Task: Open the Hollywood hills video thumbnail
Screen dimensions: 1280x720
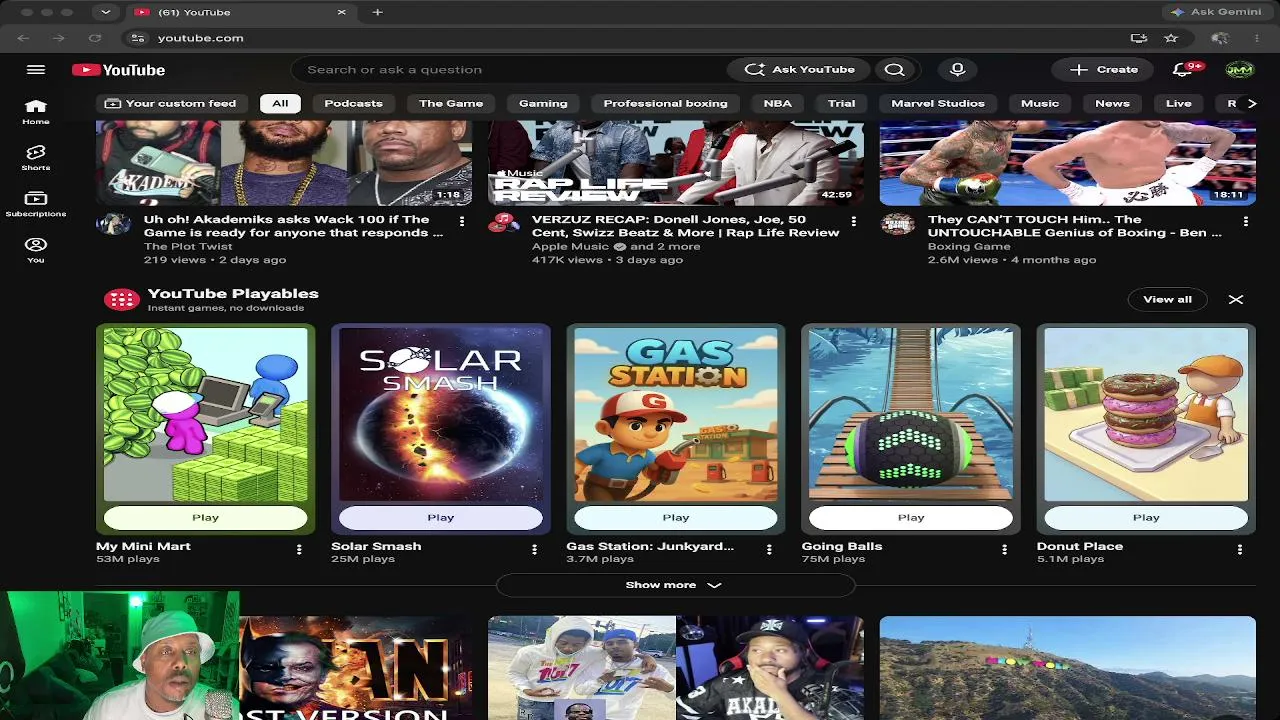Action: point(1067,667)
